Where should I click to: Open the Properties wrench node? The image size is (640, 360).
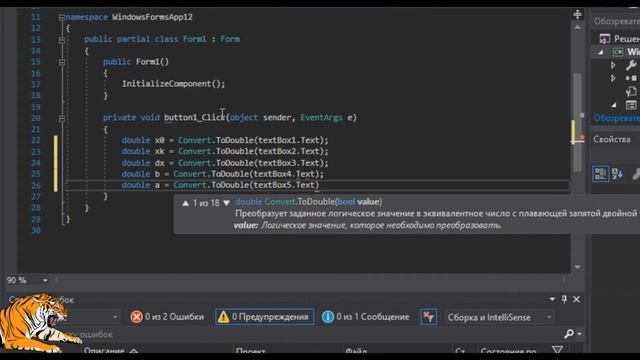[x=631, y=65]
